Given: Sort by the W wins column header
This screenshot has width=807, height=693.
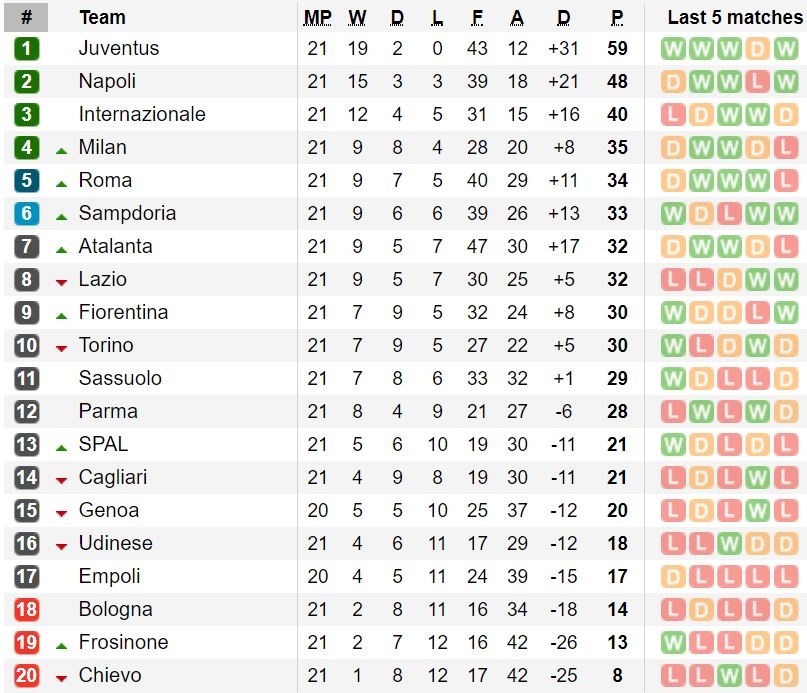Looking at the screenshot, I should (x=357, y=17).
